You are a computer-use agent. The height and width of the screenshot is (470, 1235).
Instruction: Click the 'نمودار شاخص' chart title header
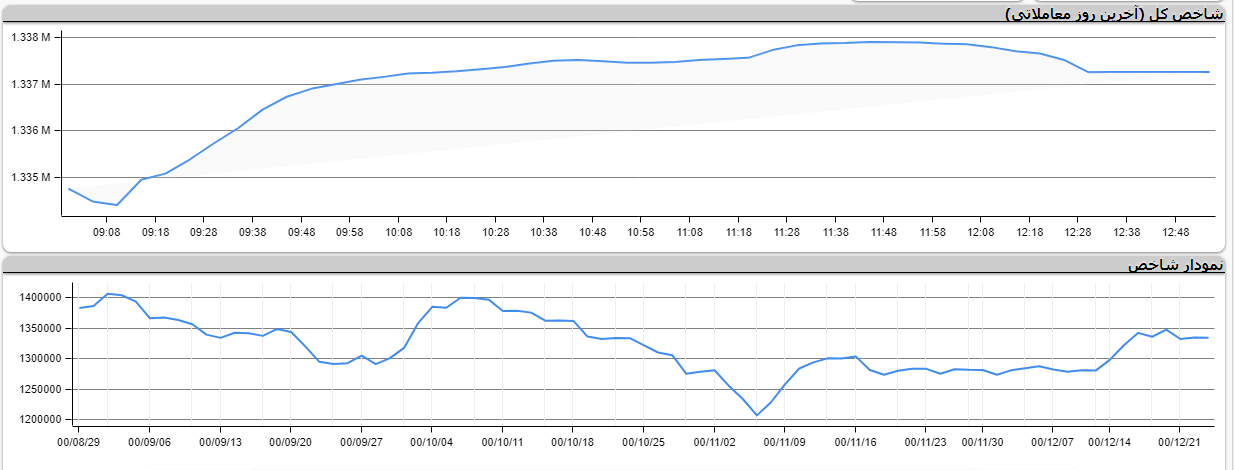point(1175,265)
